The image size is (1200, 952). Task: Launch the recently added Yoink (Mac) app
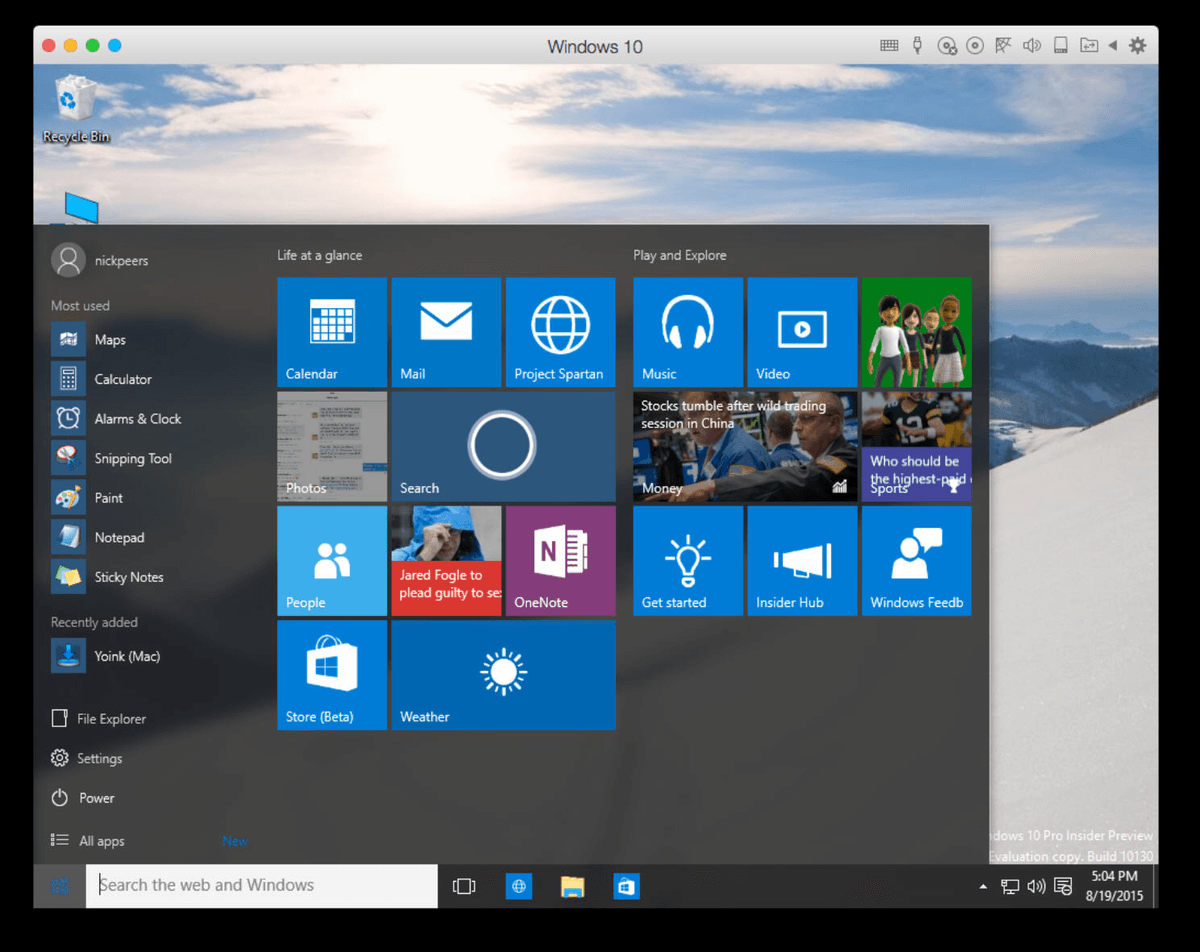[110, 656]
